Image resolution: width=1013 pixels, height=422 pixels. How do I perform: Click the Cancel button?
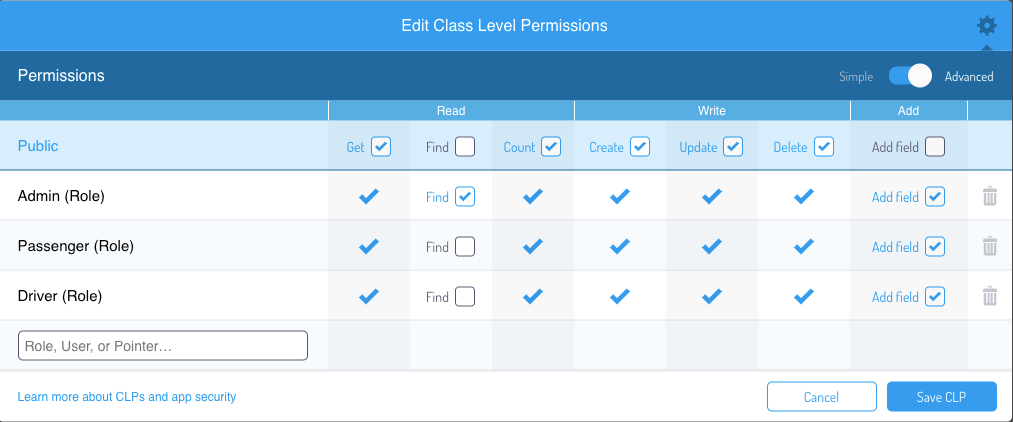[822, 397]
